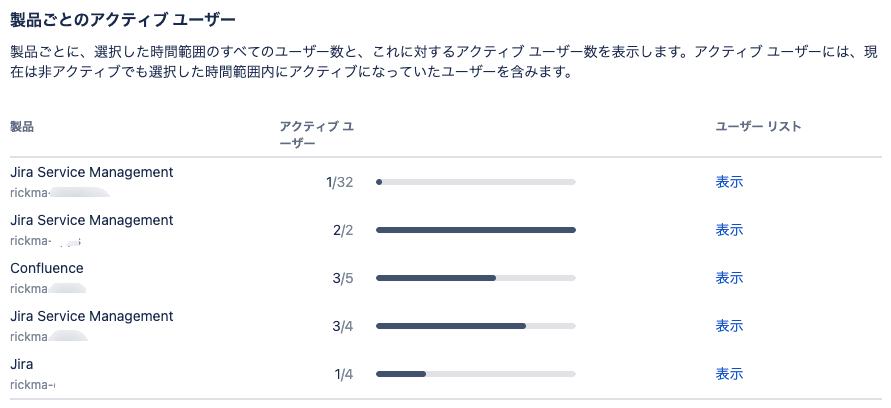Click the 製品 column header
The height and width of the screenshot is (408, 891).
coord(22,127)
